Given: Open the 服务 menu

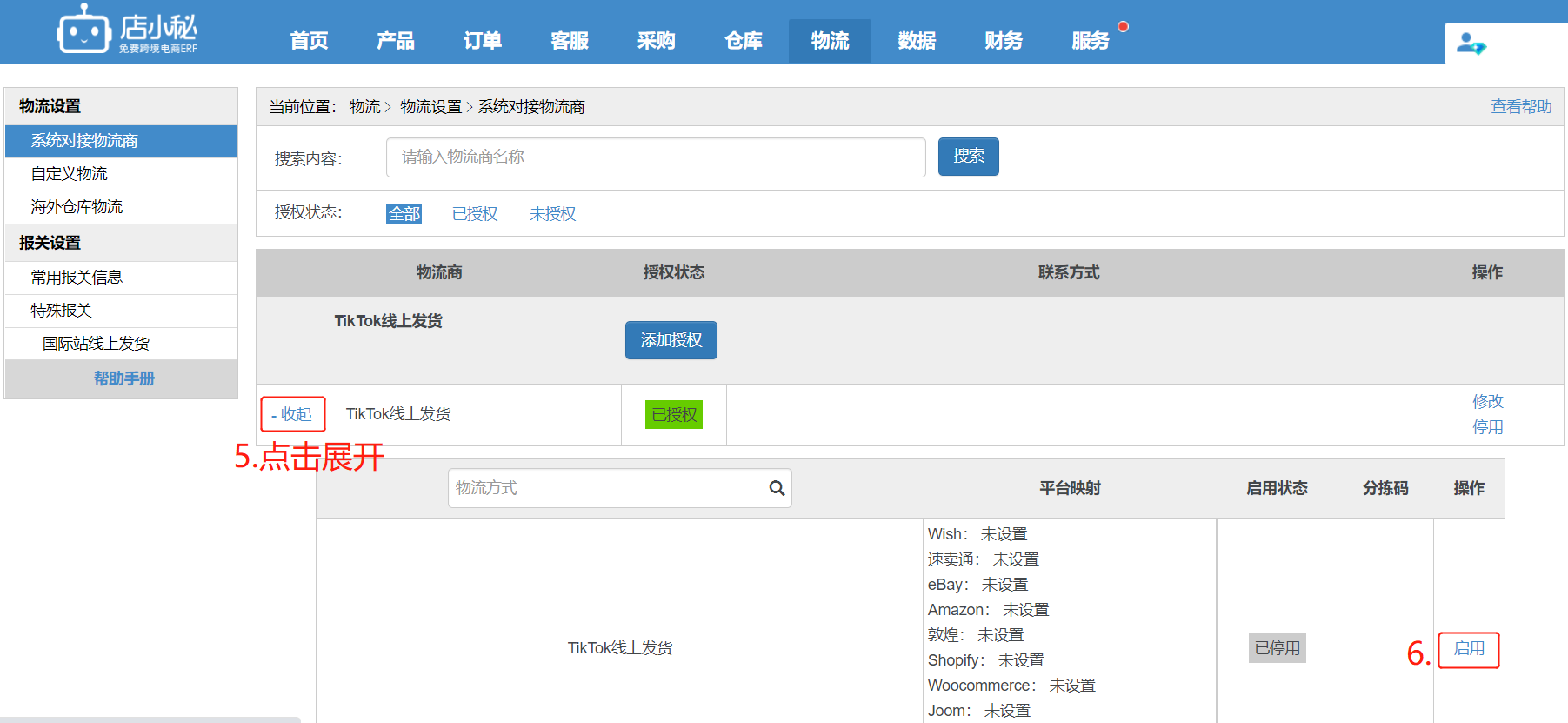Looking at the screenshot, I should pyautogui.click(x=1091, y=41).
